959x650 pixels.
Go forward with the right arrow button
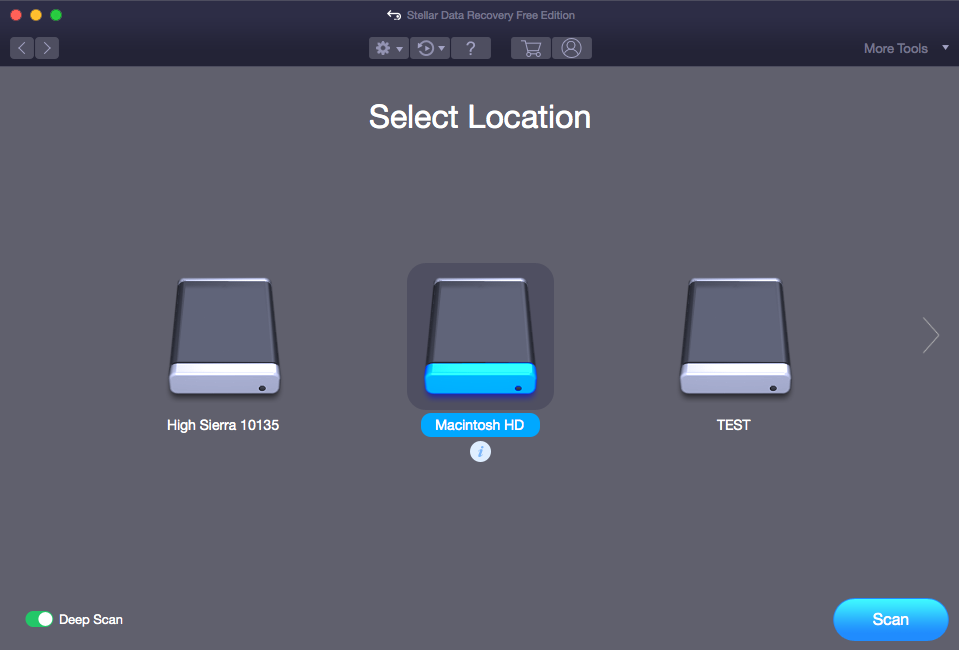[x=47, y=48]
